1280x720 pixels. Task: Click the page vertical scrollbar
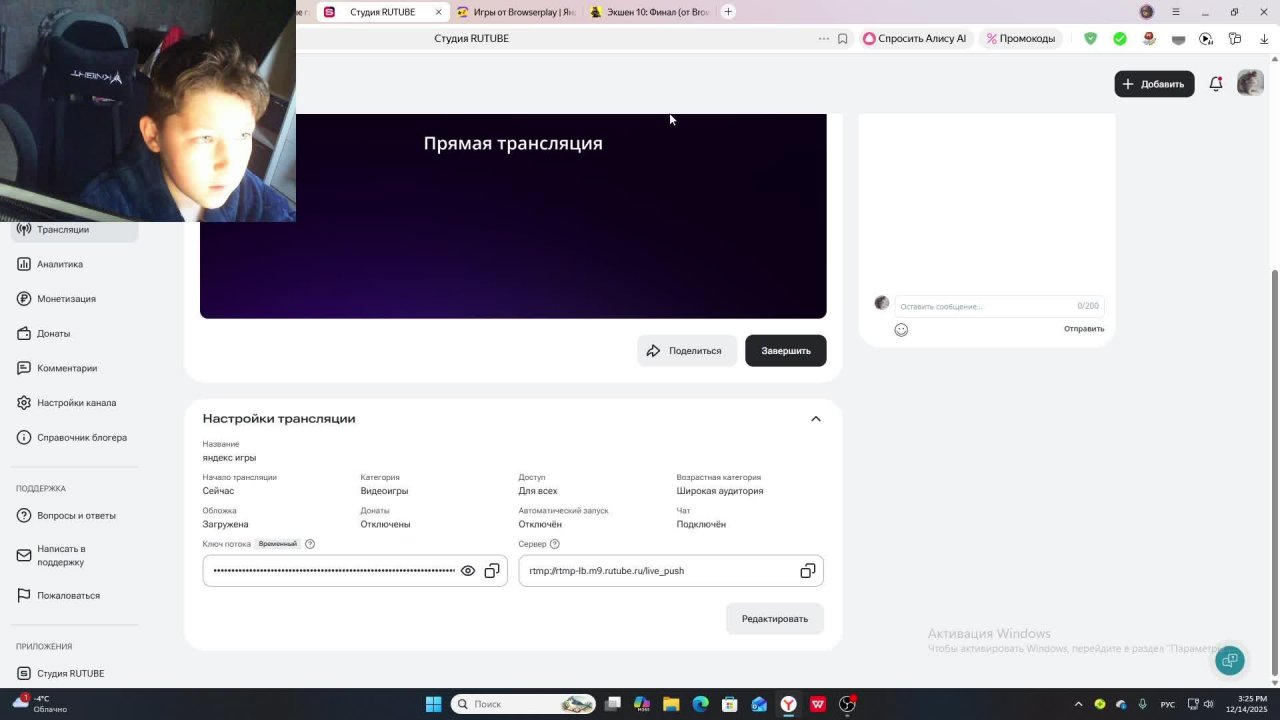click(1274, 470)
